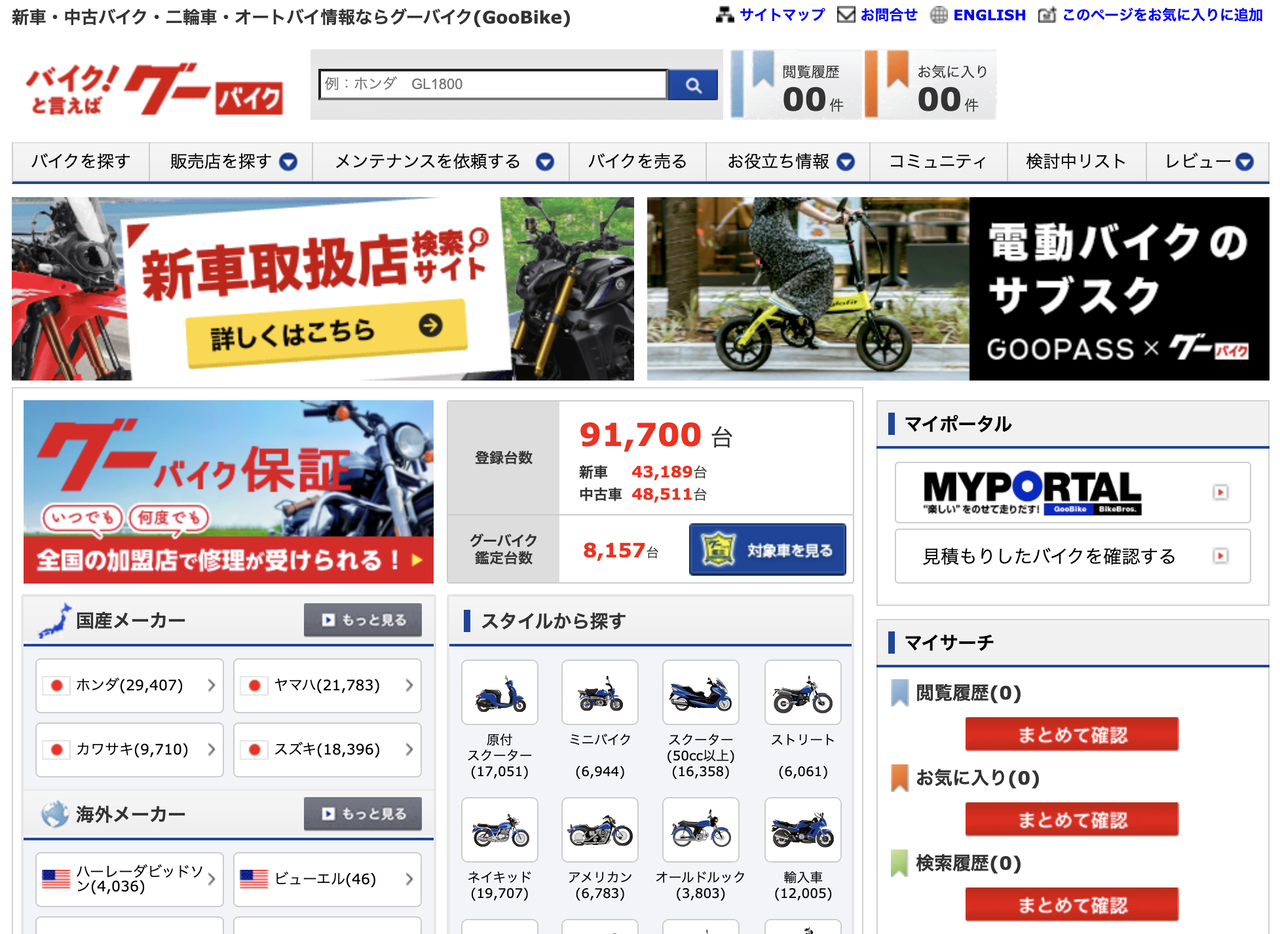Open the 電動バイクのサブスク banner
This screenshot has width=1280, height=934.
coord(958,289)
